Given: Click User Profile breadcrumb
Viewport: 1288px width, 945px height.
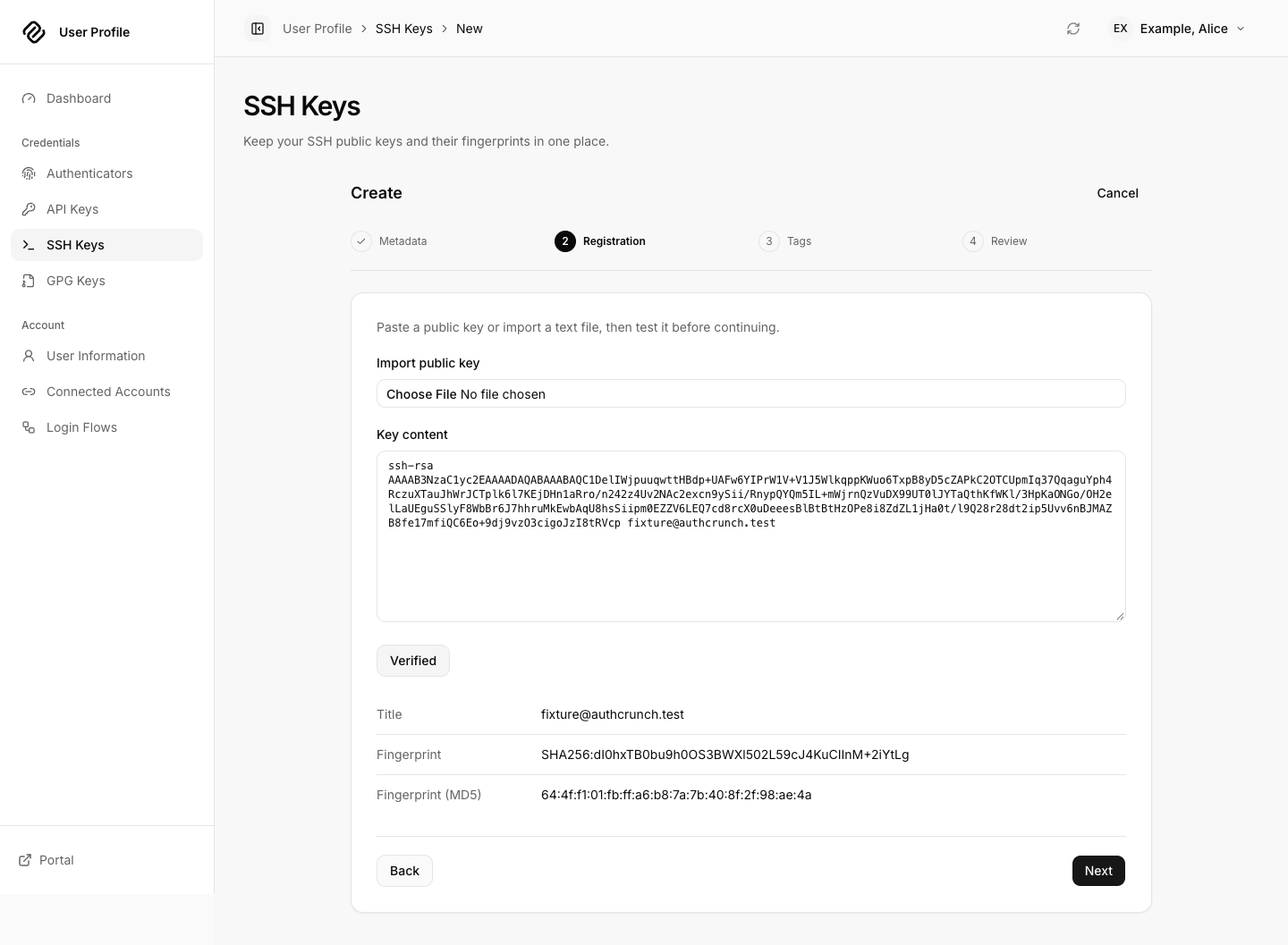Looking at the screenshot, I should [318, 29].
